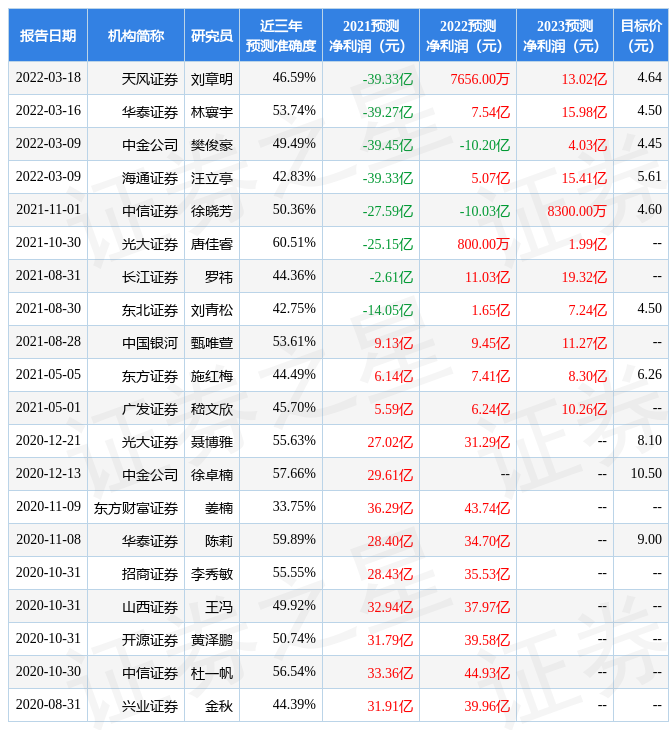Select 东方证券 institution cell
The image size is (669, 730).
(150, 376)
